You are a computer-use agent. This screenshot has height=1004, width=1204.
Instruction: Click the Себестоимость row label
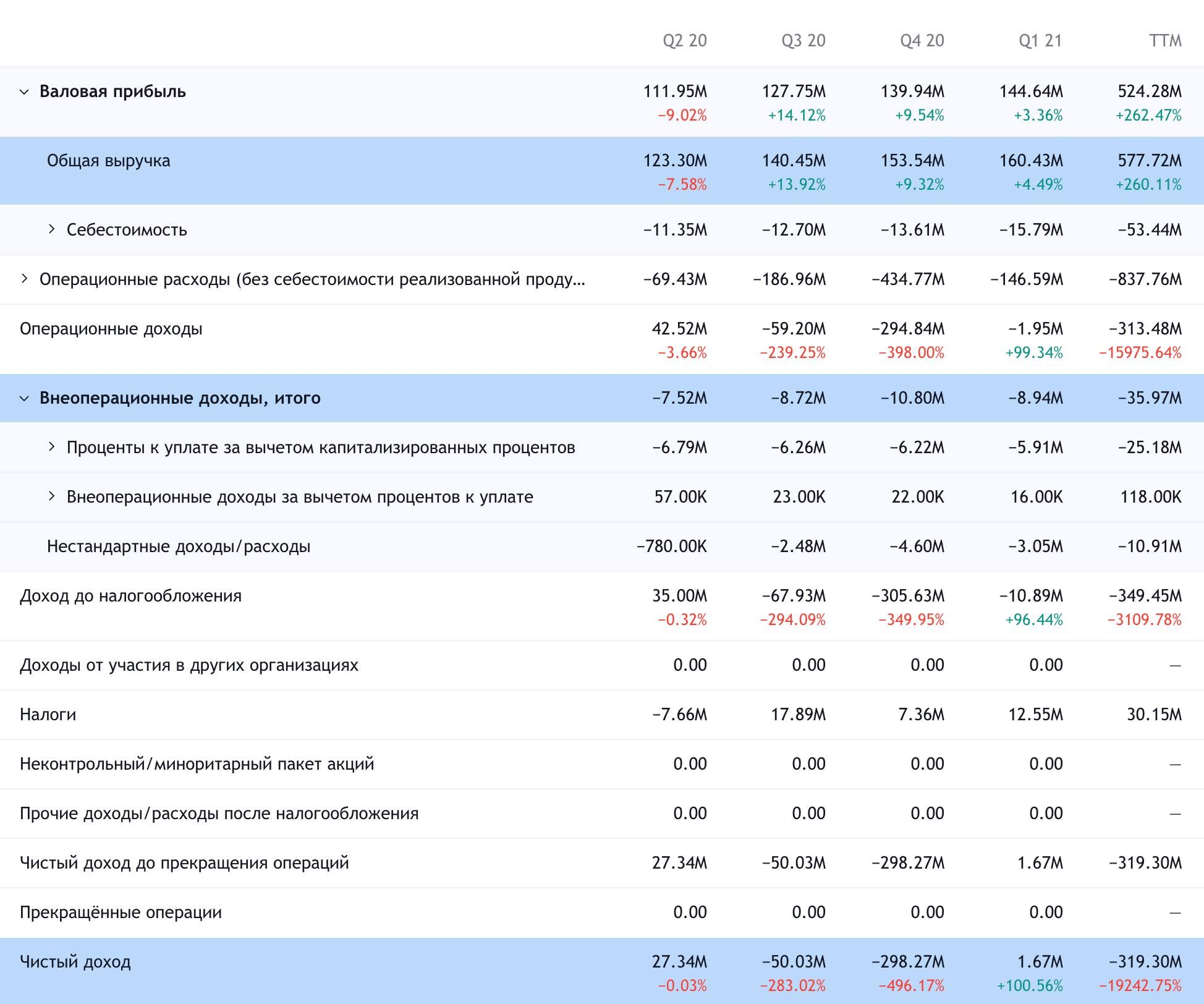tap(127, 230)
